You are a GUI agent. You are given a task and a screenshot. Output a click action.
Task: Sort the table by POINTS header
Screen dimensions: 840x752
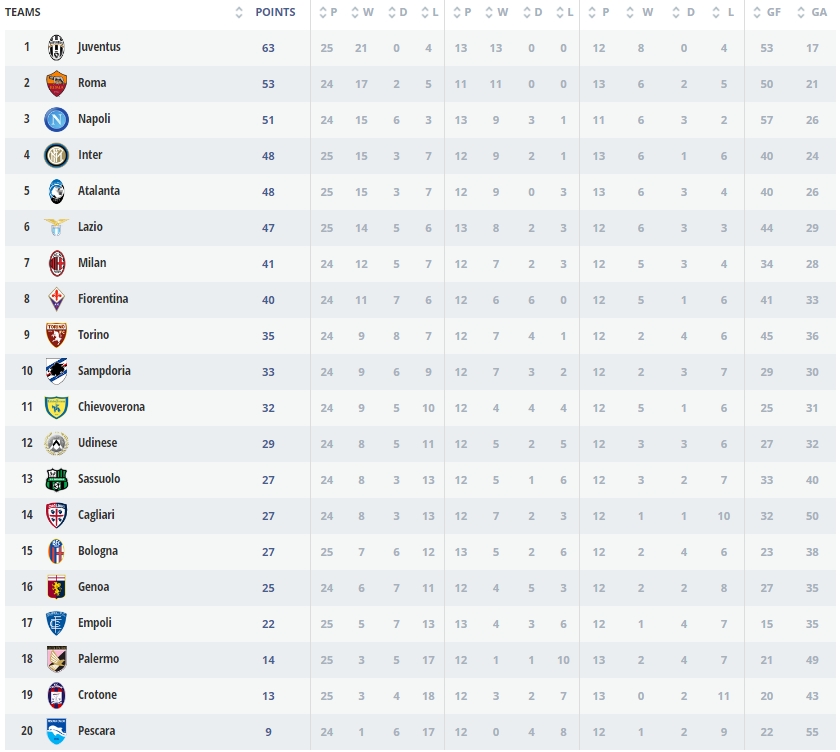click(x=275, y=13)
